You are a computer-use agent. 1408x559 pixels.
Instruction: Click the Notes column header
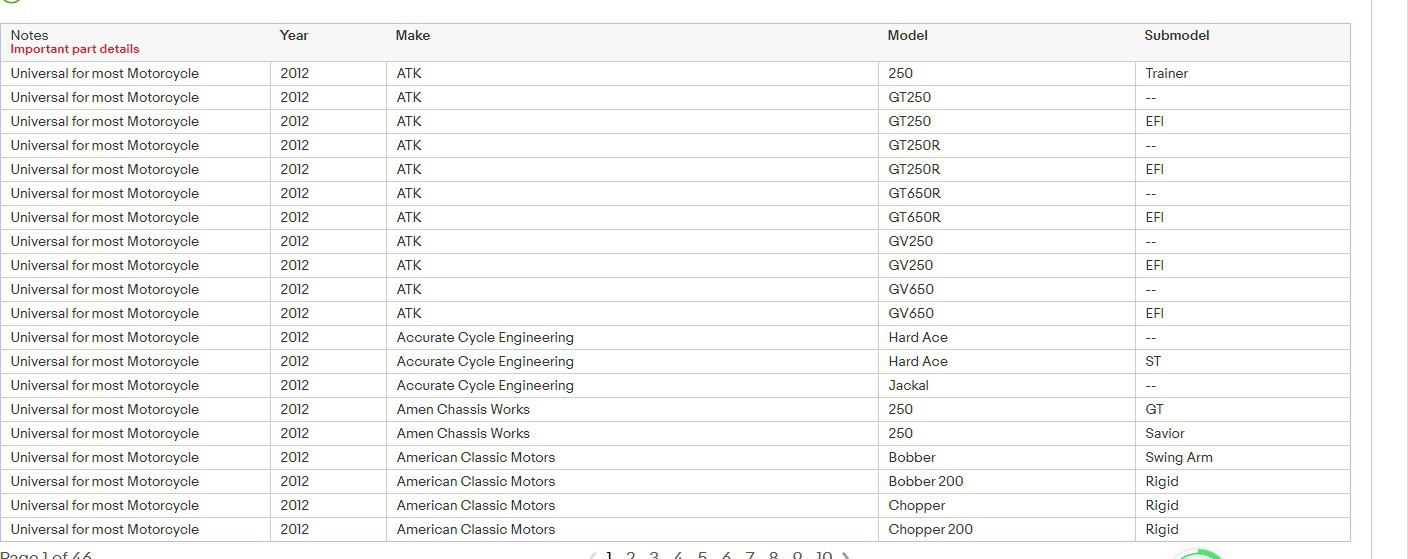pyautogui.click(x=30, y=35)
